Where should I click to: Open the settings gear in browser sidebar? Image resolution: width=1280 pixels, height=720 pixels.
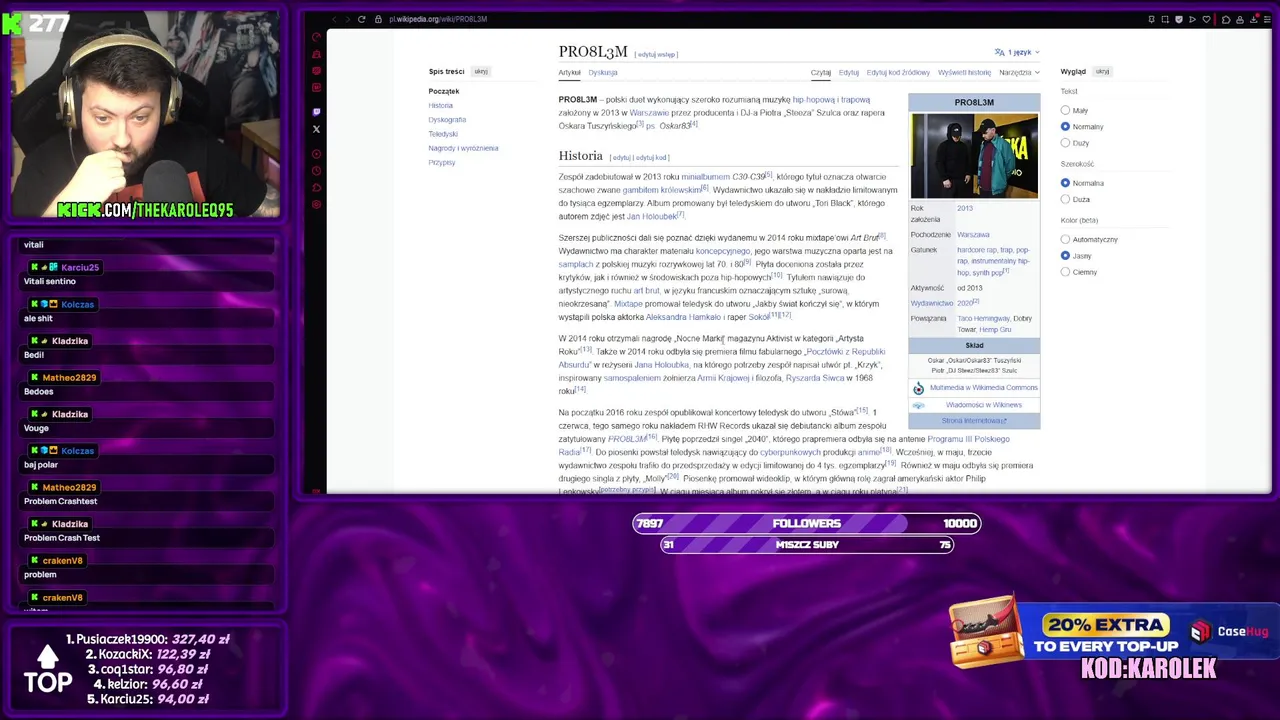[317, 204]
